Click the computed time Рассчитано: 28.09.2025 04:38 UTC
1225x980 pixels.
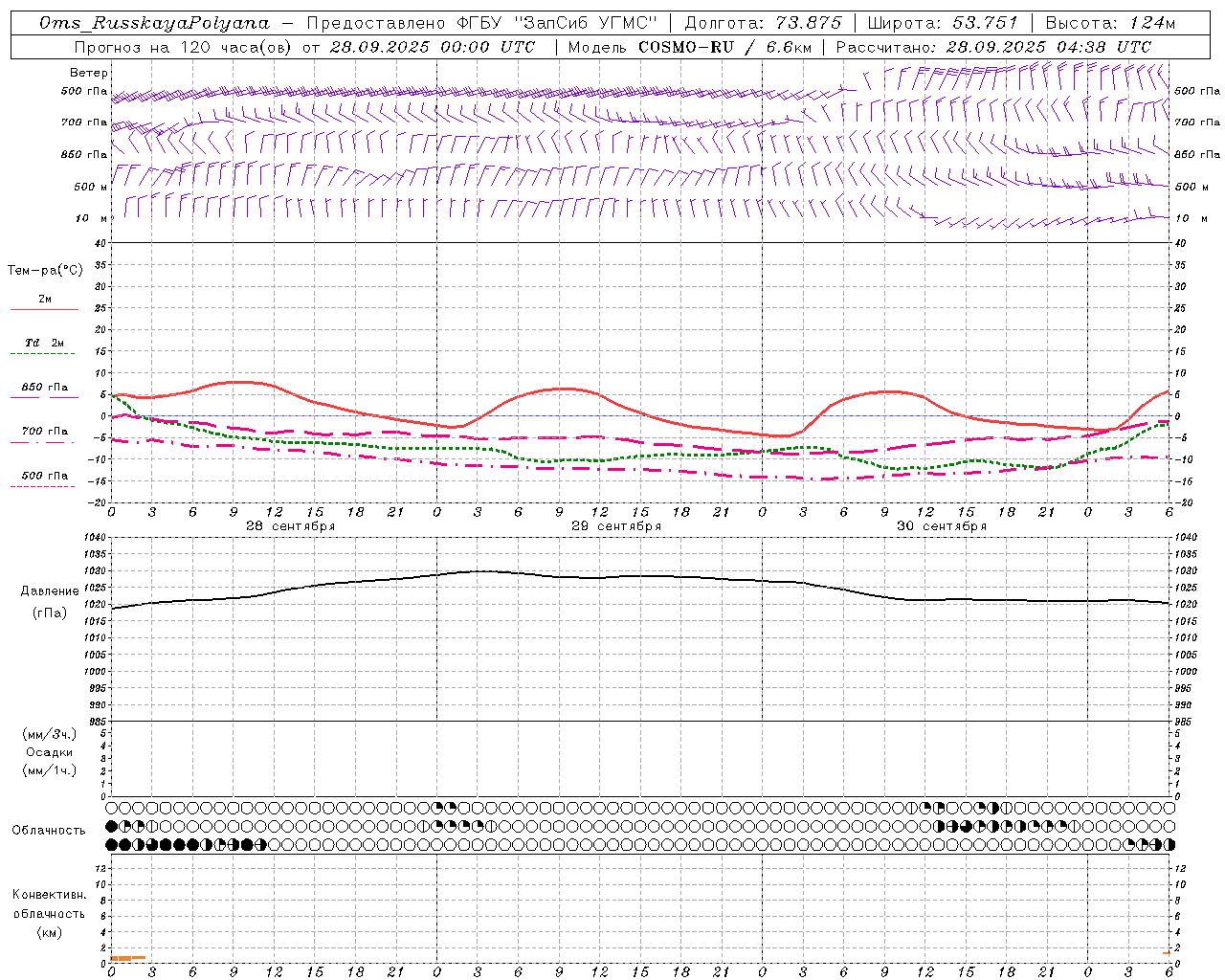click(993, 47)
